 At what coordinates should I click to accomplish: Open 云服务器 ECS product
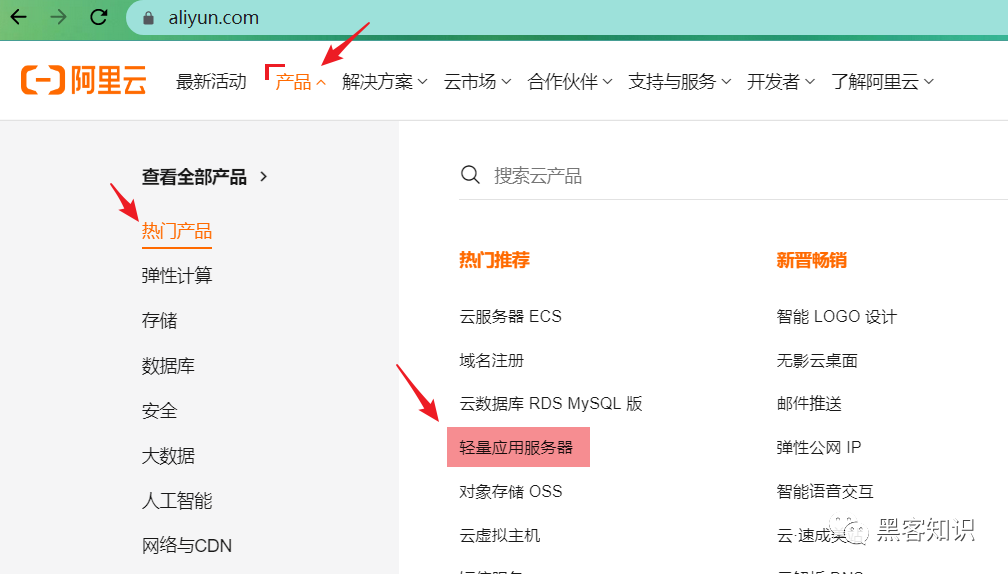[x=510, y=316]
